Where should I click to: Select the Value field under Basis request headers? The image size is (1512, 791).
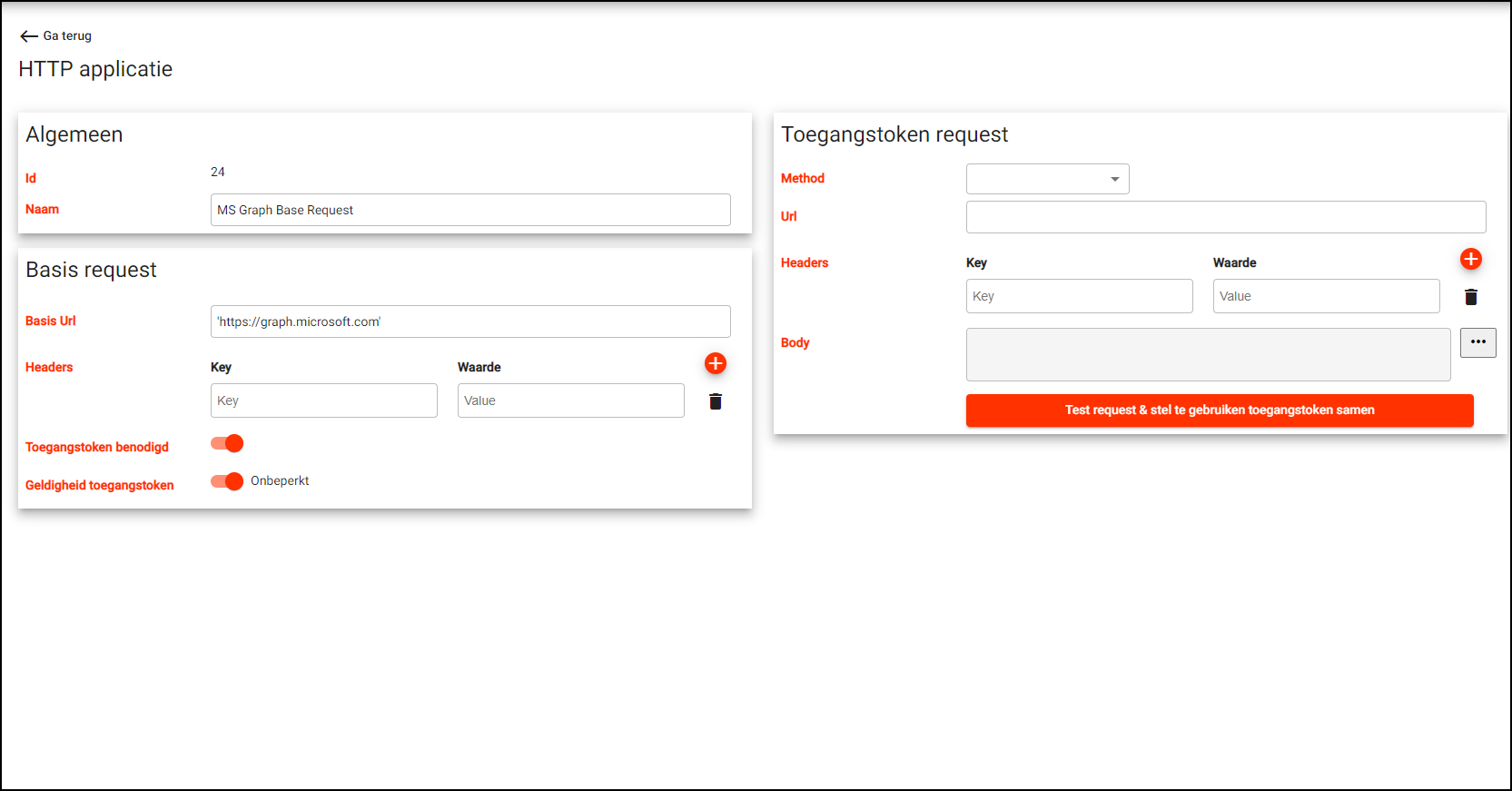(x=570, y=400)
